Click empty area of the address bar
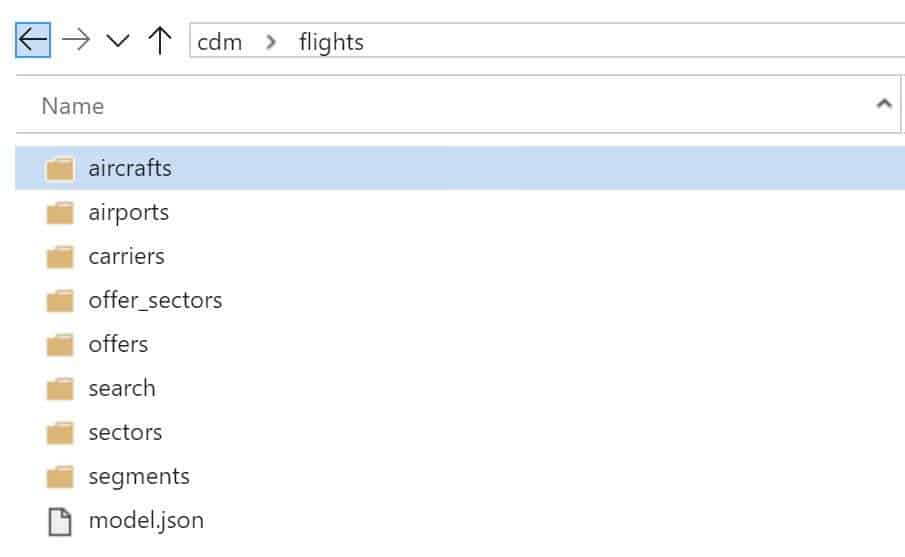905x557 pixels. click(635, 40)
